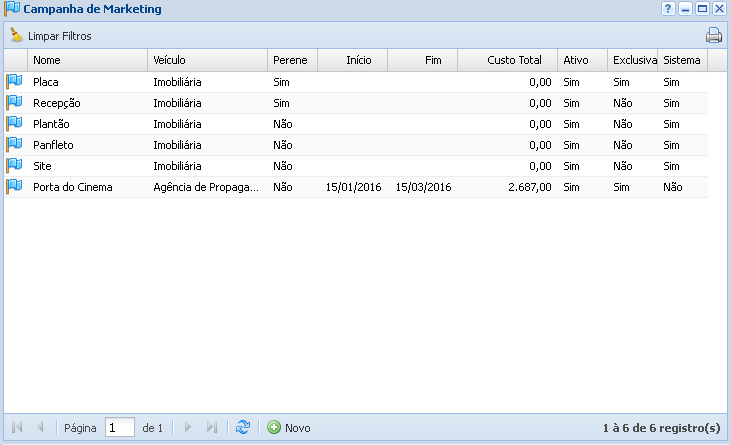Screen dimensions: 731x445
Task: Click the printer icon in the toolbar
Action: point(713,36)
